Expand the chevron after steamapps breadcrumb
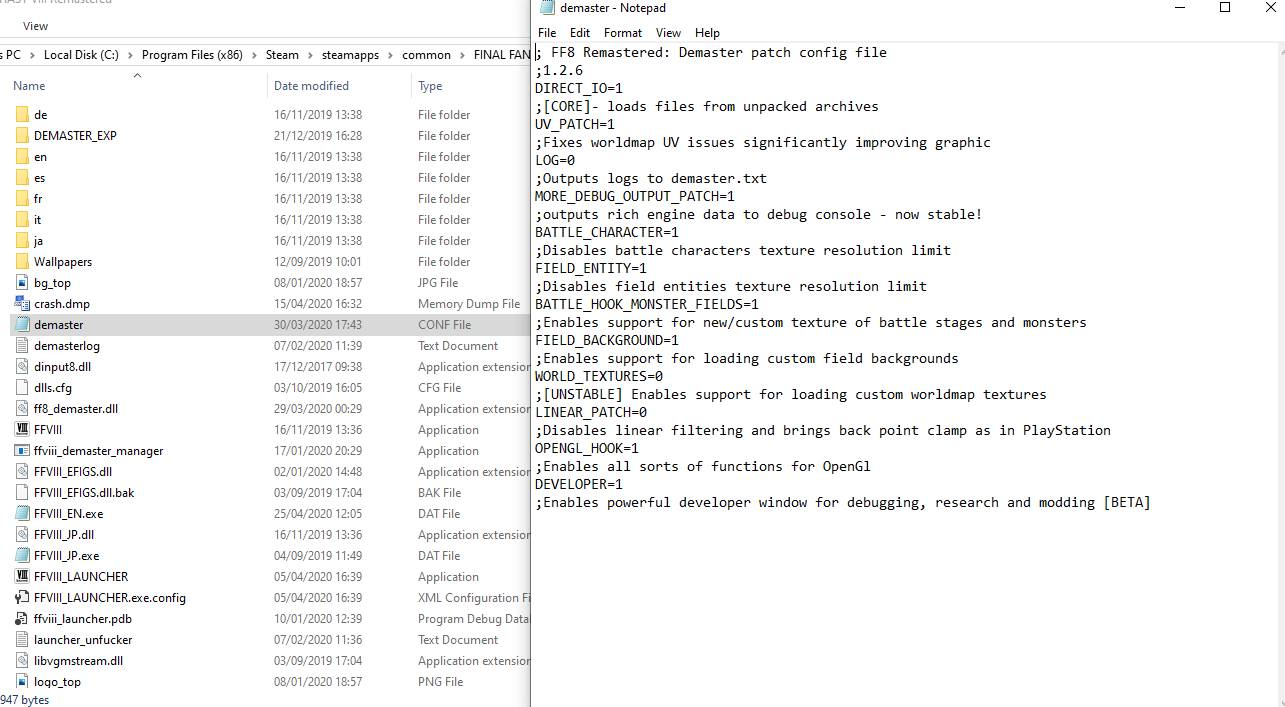The width and height of the screenshot is (1285, 707). coord(391,55)
